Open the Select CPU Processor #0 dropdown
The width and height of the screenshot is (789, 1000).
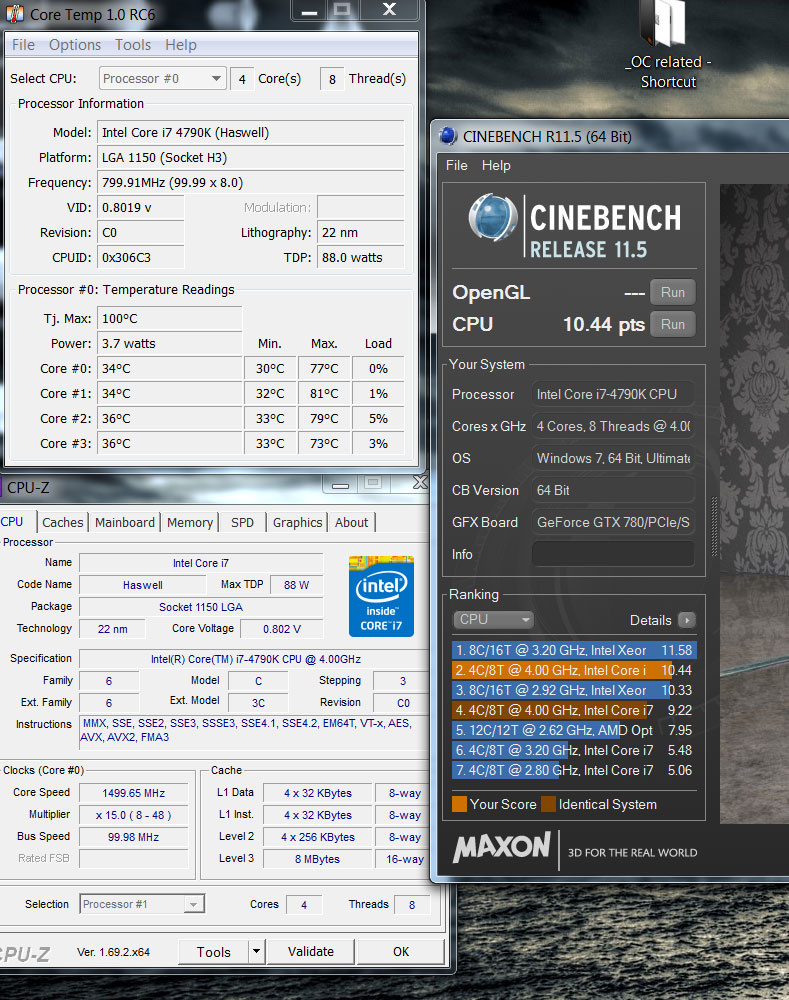point(163,78)
